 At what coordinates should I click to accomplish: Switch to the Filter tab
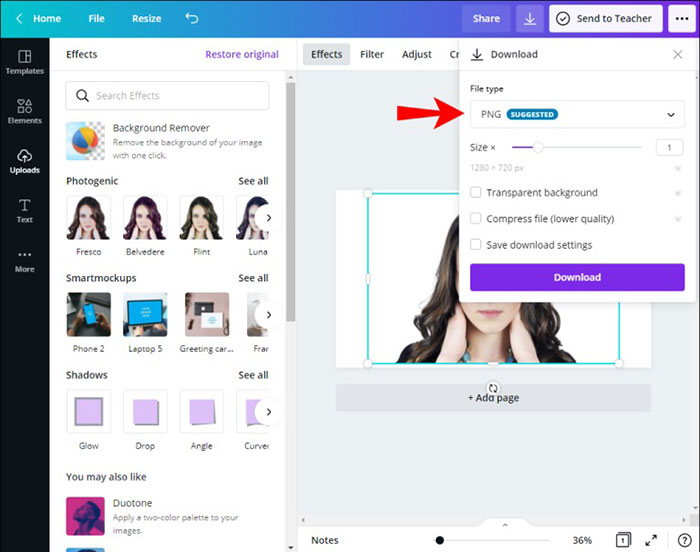372,54
